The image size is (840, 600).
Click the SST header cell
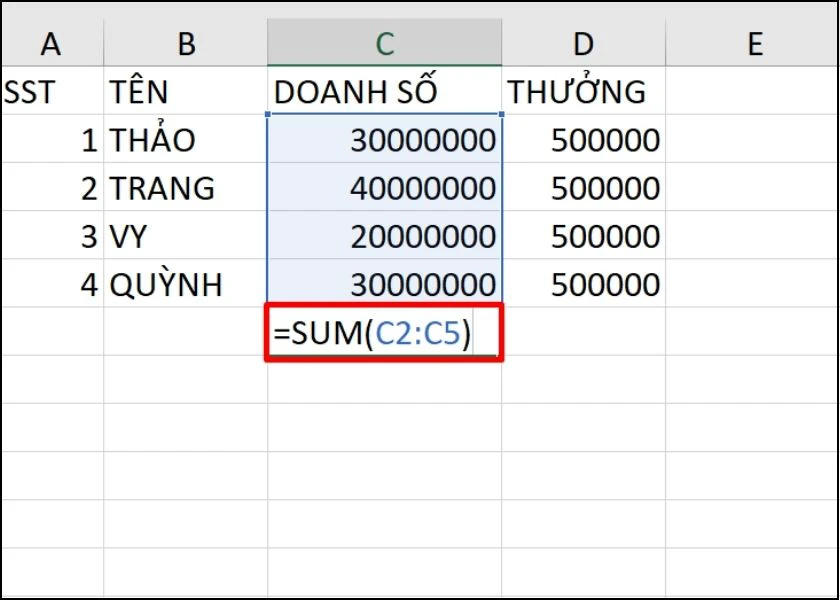click(x=52, y=91)
